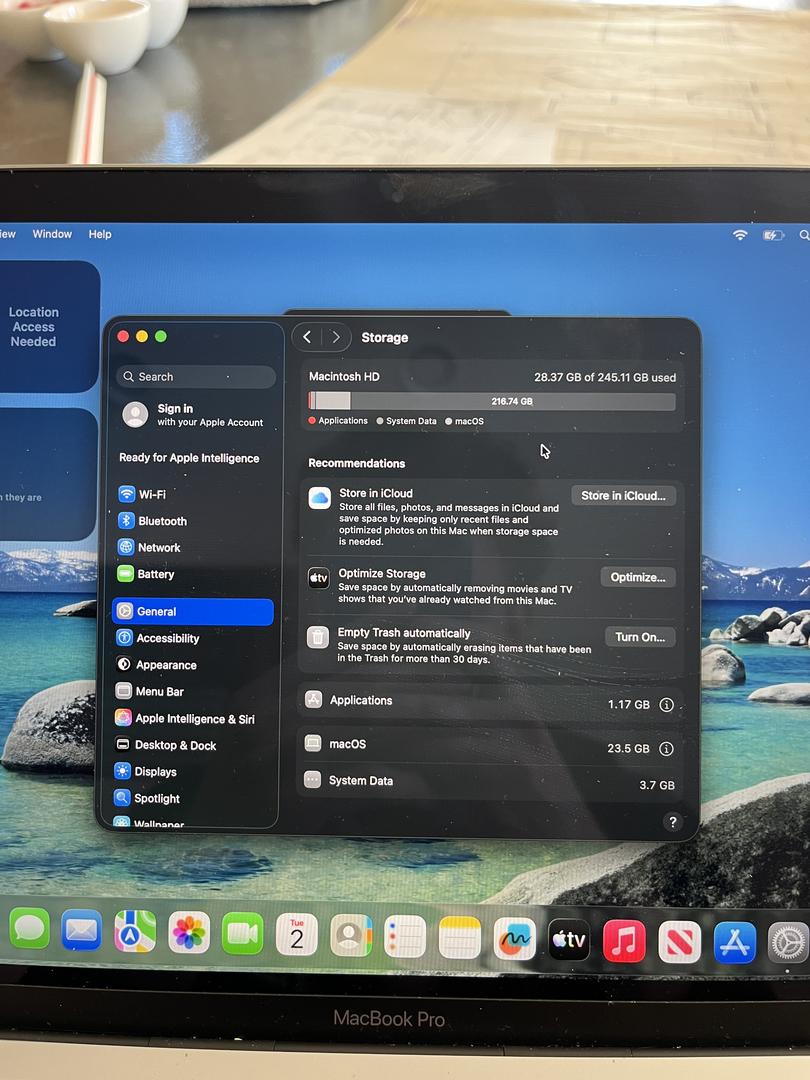Click the Store in iCloud... button
The image size is (810, 1080).
(623, 496)
